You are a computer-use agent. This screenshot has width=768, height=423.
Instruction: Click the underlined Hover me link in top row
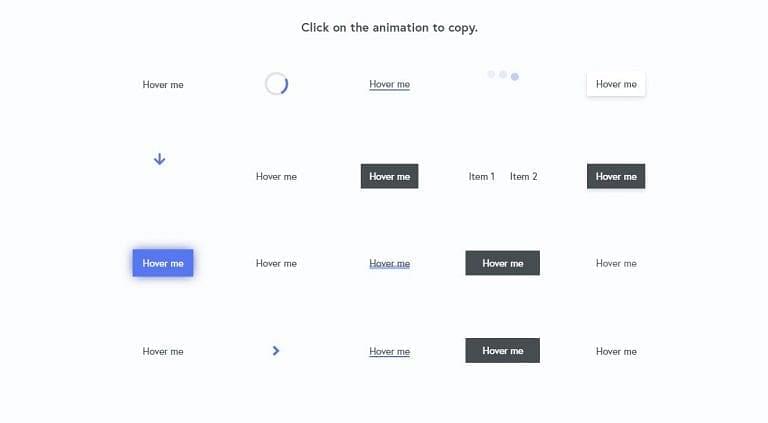coord(389,84)
